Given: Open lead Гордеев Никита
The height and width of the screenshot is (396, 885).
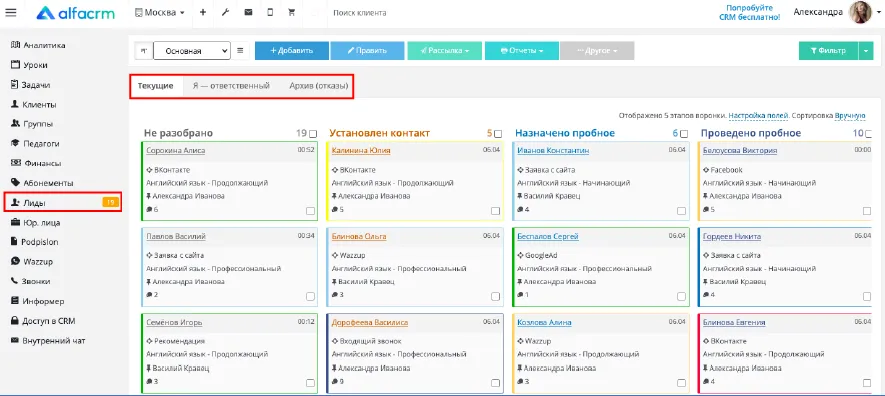Looking at the screenshot, I should point(732,236).
